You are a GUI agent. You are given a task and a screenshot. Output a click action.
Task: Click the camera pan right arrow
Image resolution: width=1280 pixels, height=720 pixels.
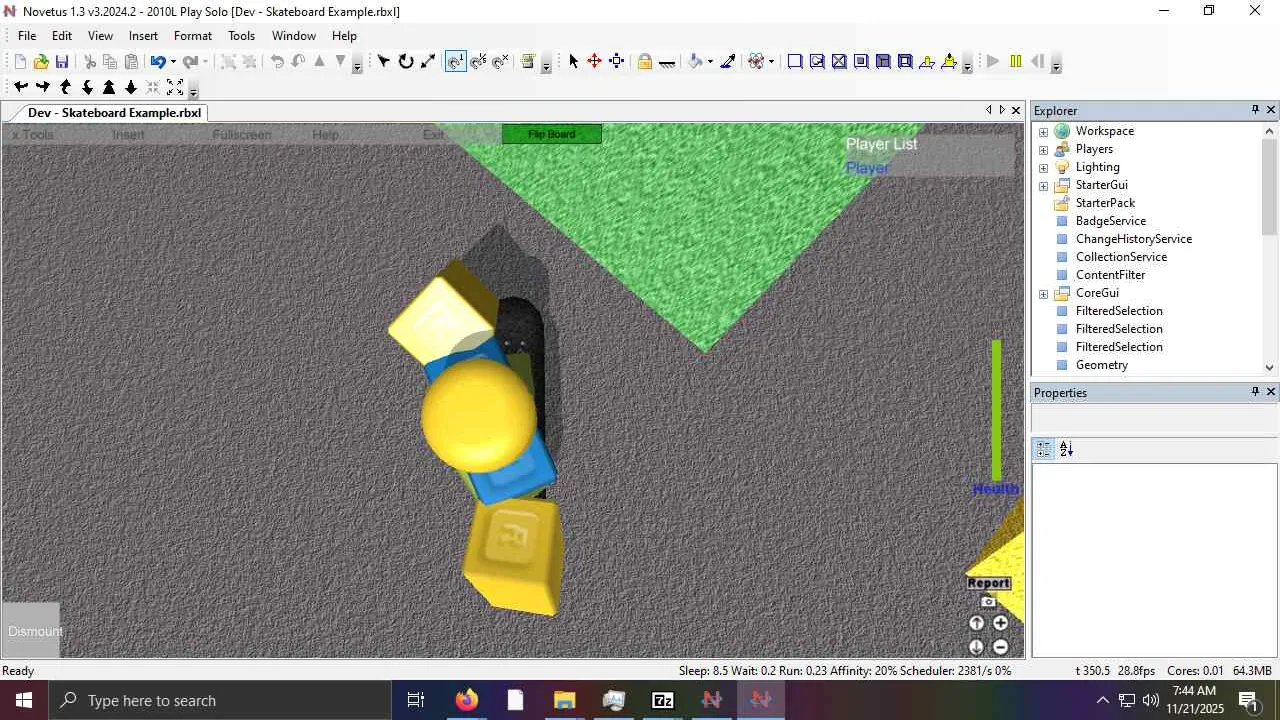pyautogui.click(x=43, y=87)
